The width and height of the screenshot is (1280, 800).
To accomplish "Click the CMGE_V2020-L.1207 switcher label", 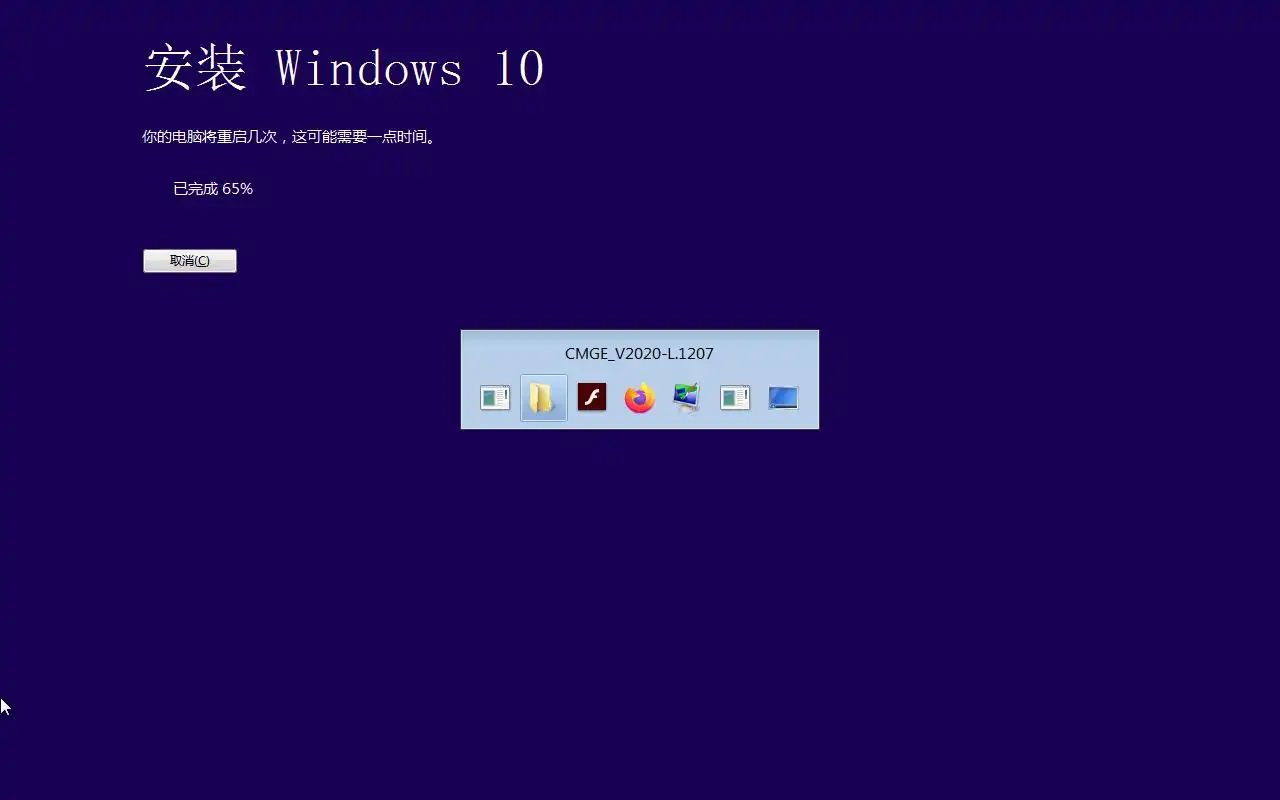I will click(x=639, y=353).
